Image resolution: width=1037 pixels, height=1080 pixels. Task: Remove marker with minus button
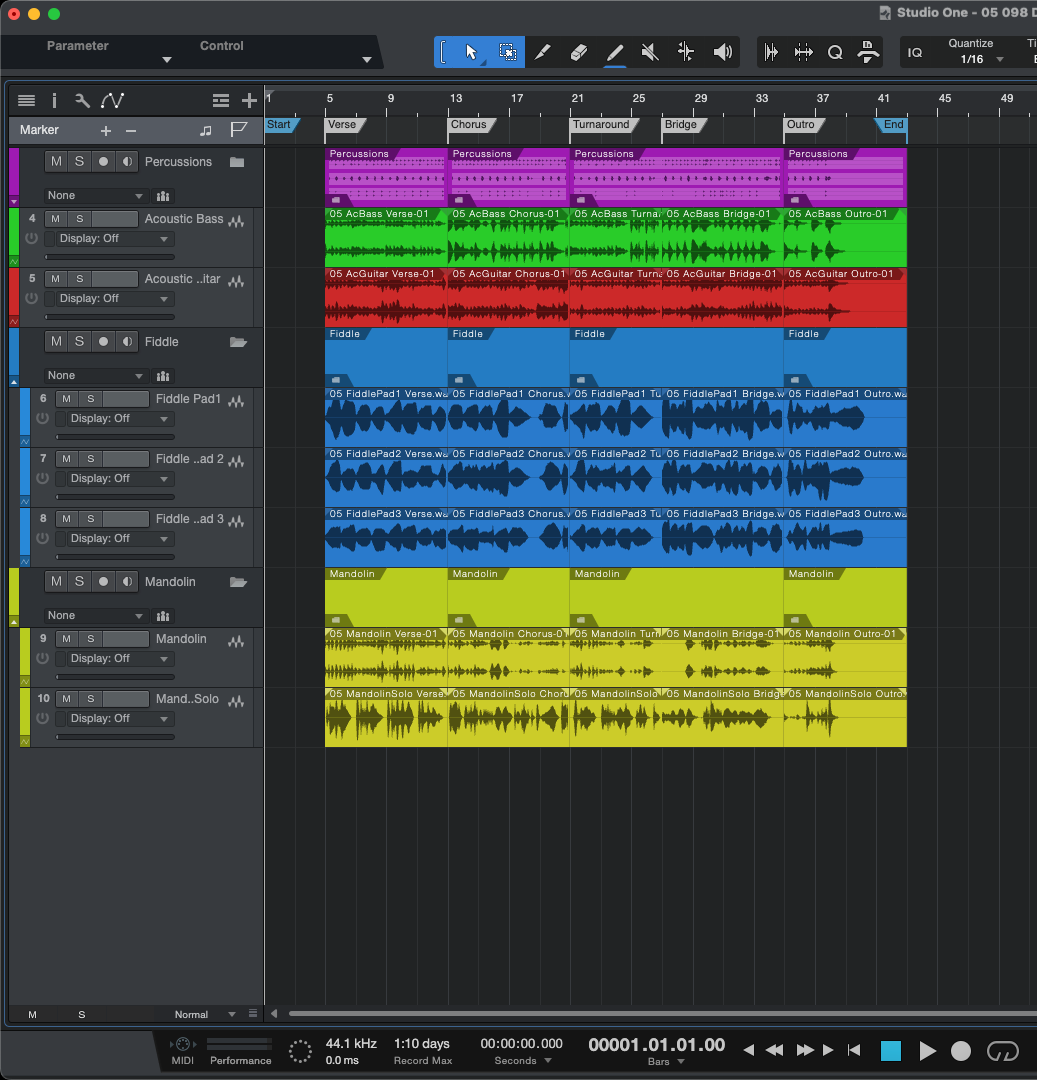pyautogui.click(x=131, y=130)
